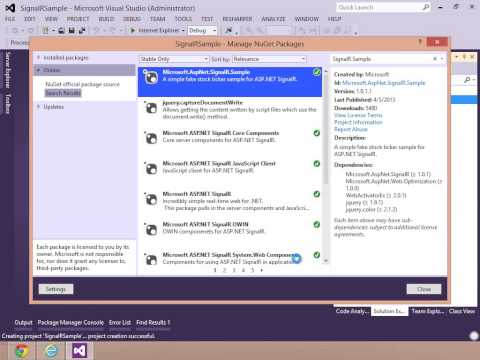480x360 pixels.
Task: Open the Report Abuse link
Action: [x=351, y=129]
